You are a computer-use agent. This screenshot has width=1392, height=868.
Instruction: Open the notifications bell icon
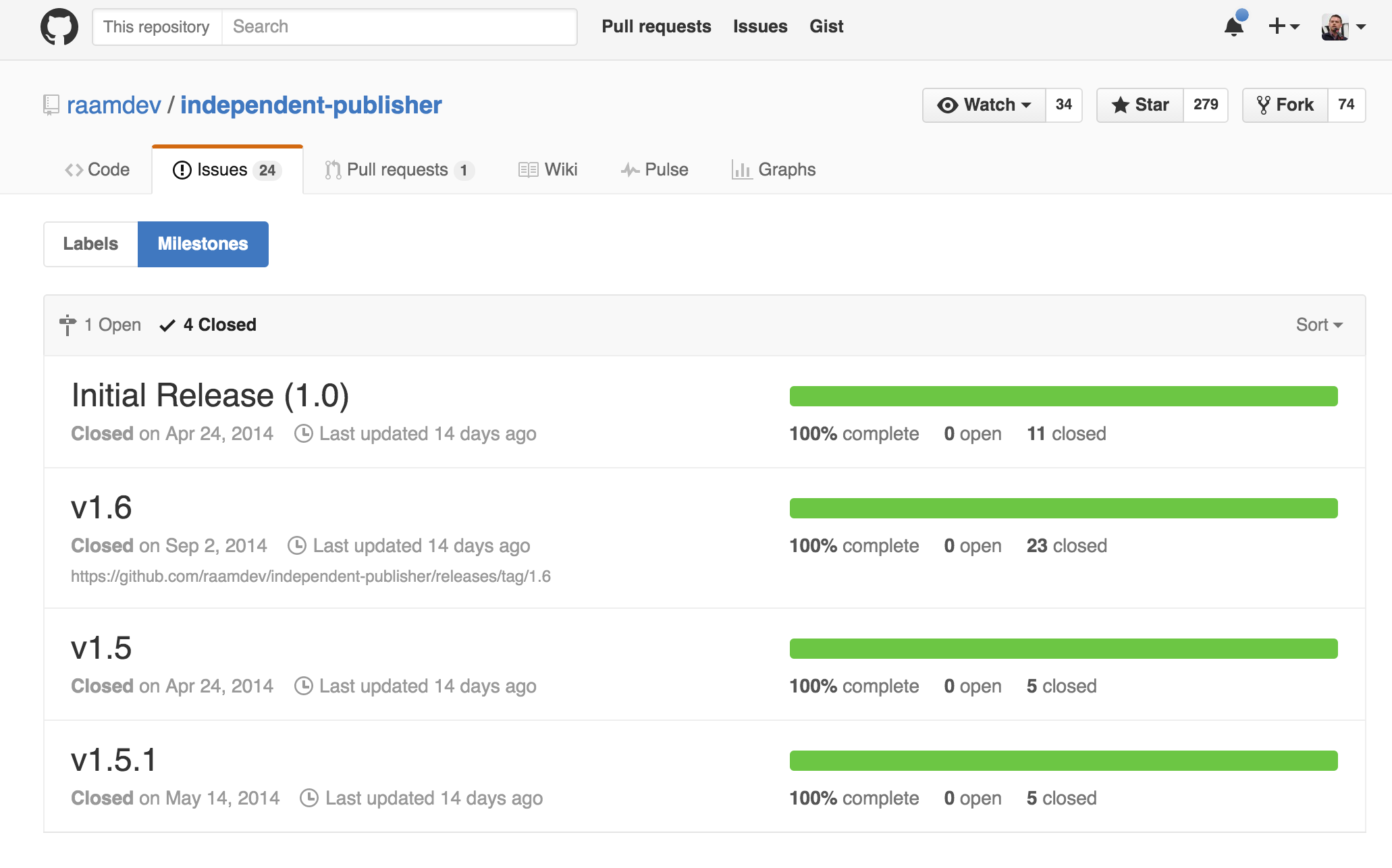(x=1235, y=26)
